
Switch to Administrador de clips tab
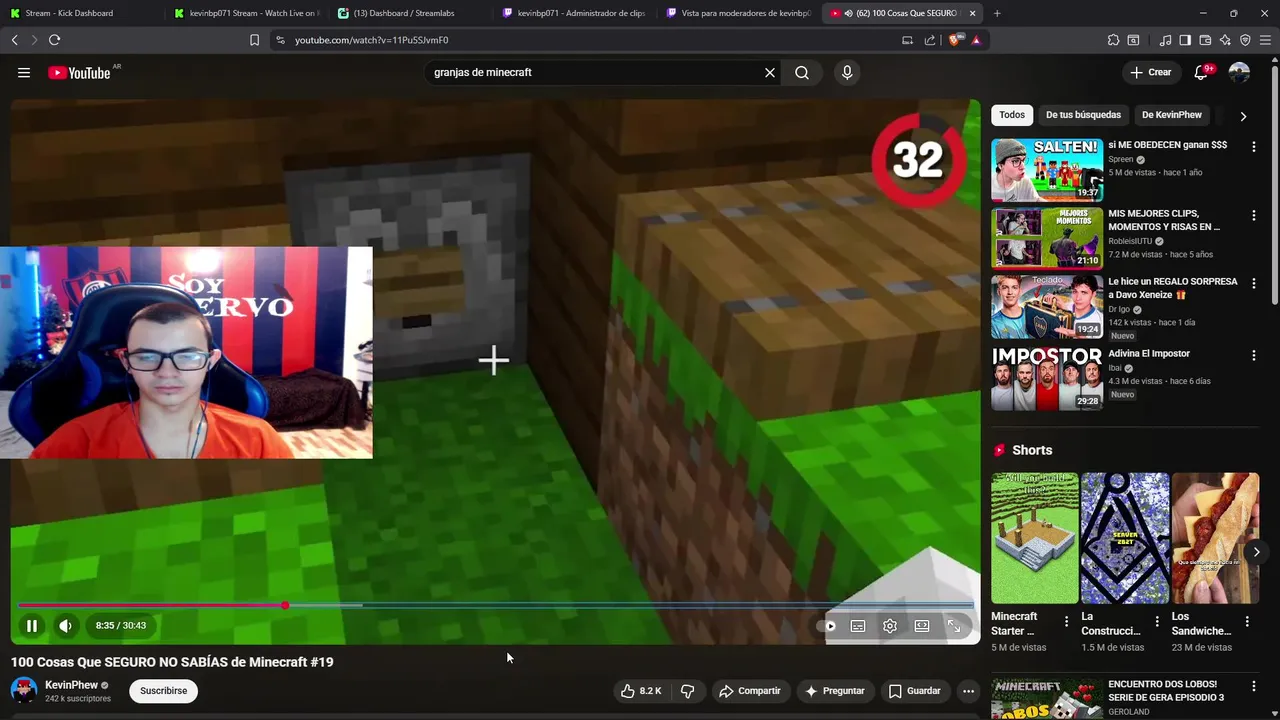pos(575,13)
